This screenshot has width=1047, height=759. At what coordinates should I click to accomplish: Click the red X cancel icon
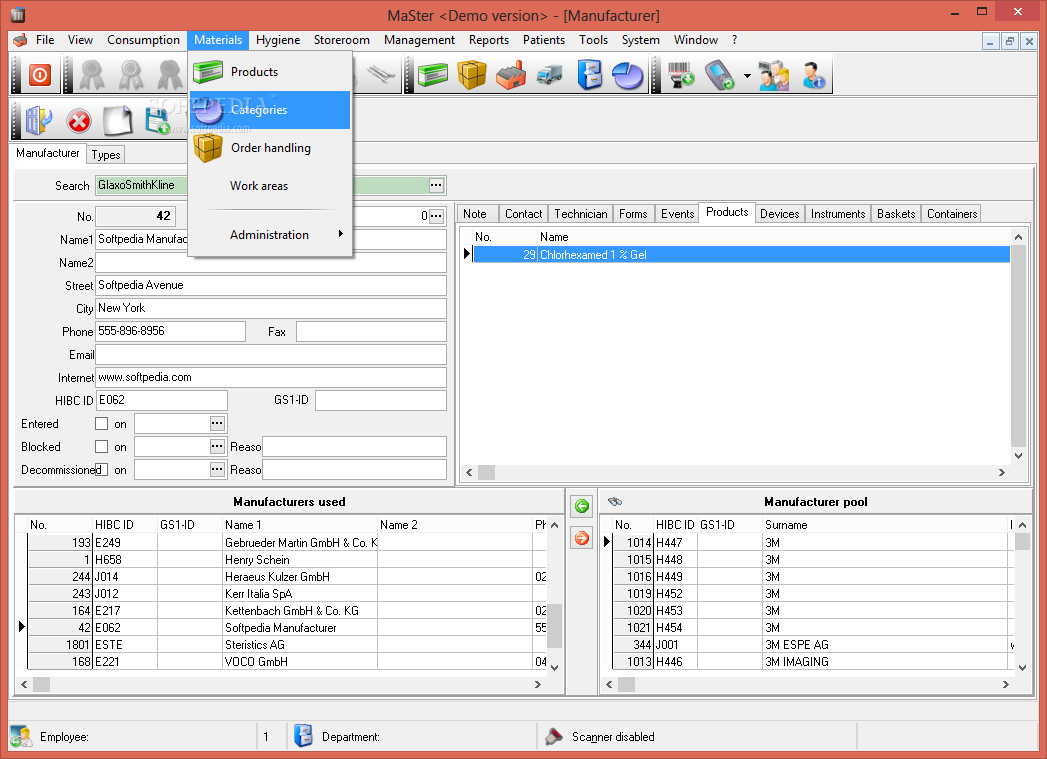click(x=79, y=121)
